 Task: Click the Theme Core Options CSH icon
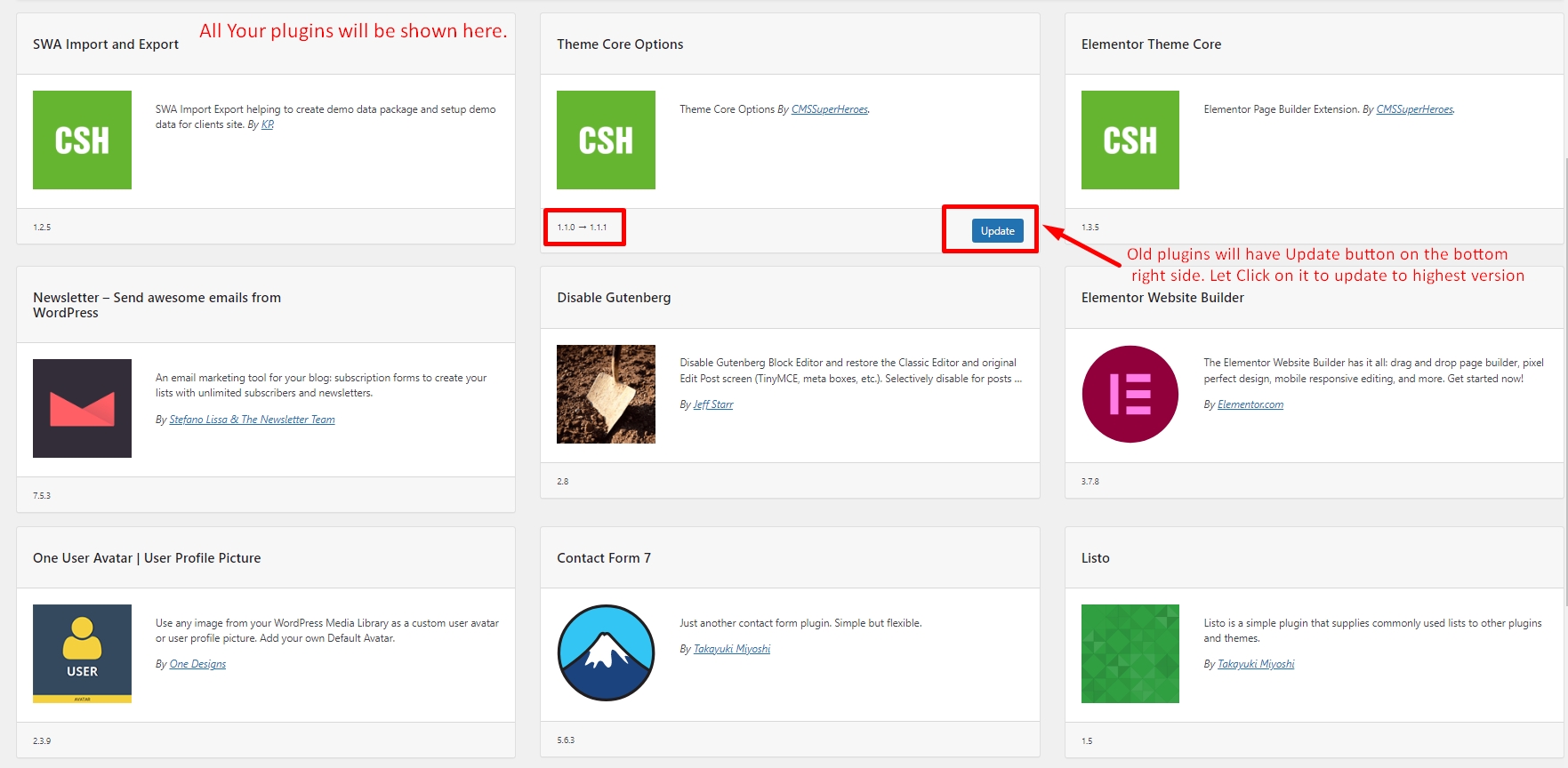[606, 140]
